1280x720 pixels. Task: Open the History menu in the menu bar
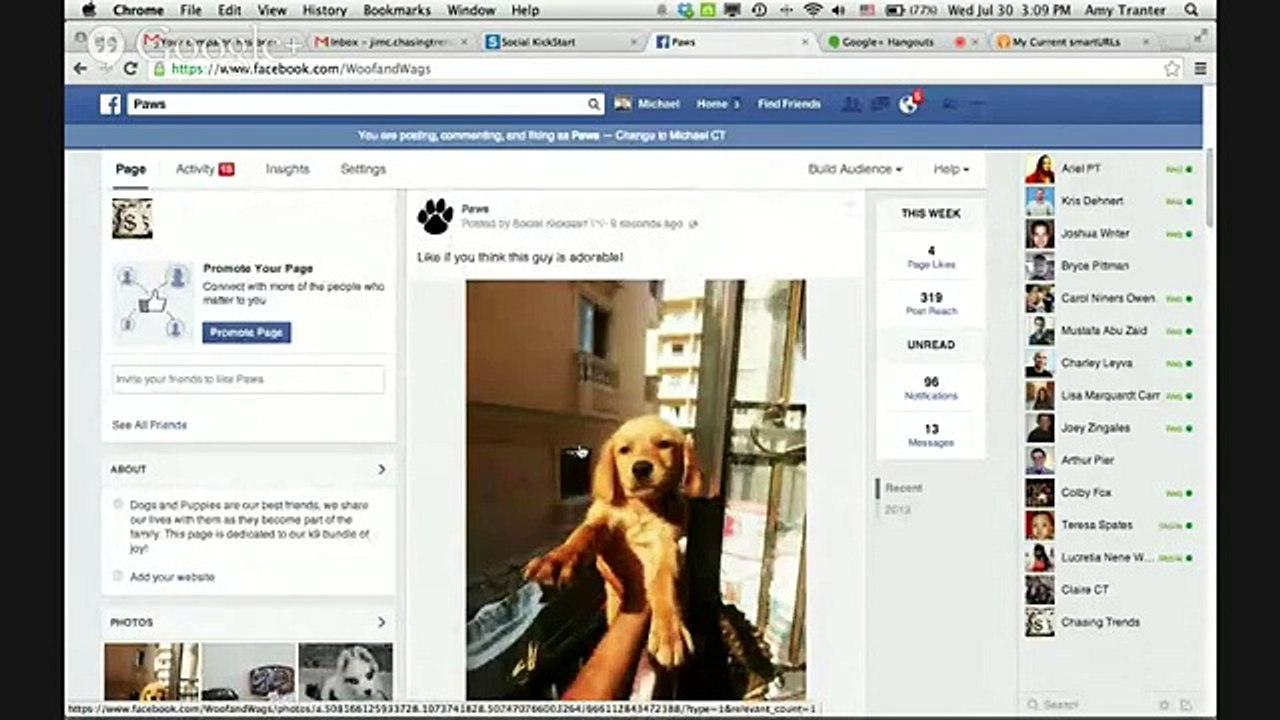coord(324,10)
